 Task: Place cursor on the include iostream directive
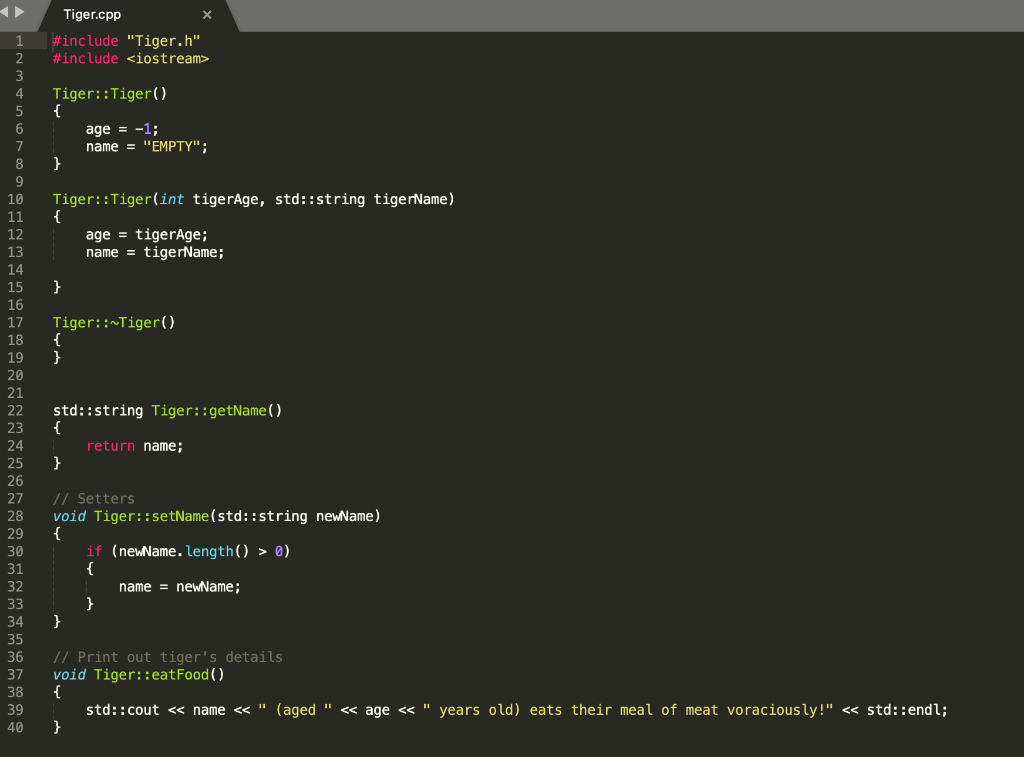coord(130,58)
